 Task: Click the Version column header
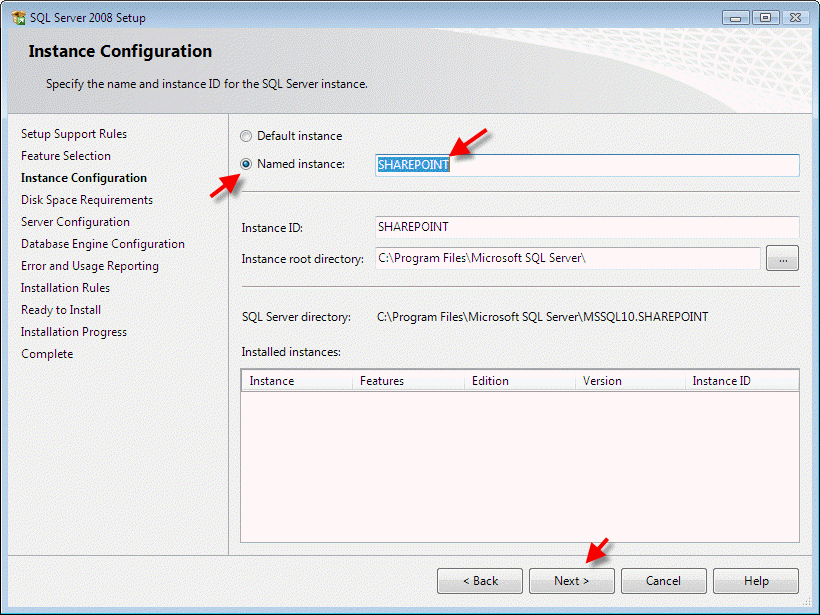click(x=630, y=381)
